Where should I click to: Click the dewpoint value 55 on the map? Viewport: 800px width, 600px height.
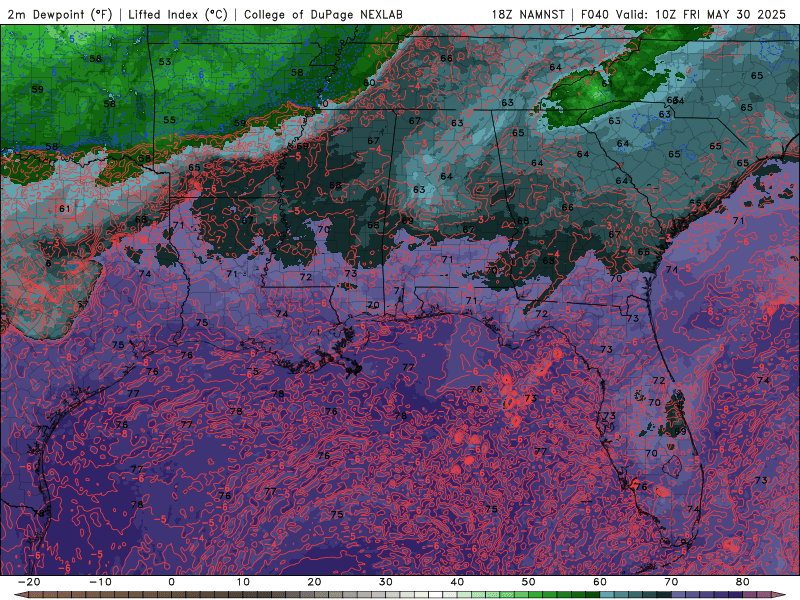[x=169, y=120]
